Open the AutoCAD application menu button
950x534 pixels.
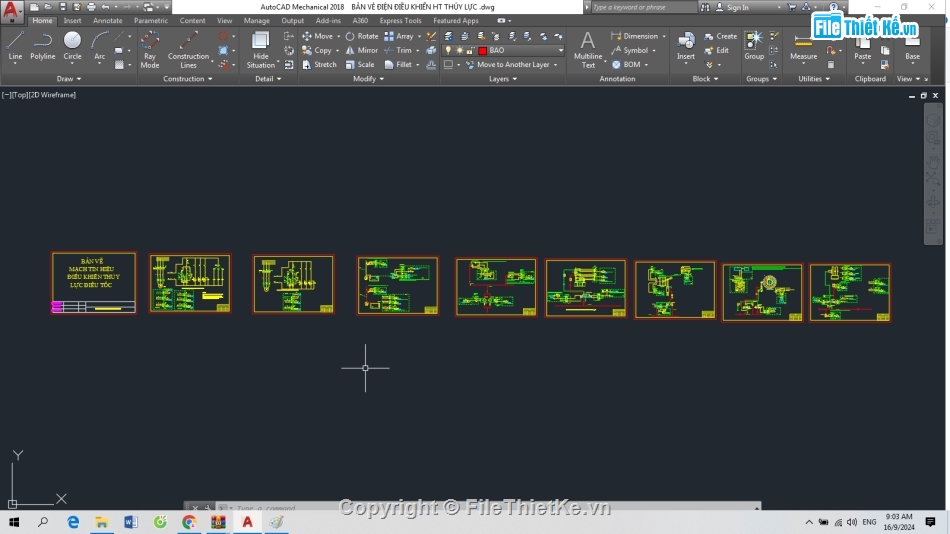pos(11,11)
